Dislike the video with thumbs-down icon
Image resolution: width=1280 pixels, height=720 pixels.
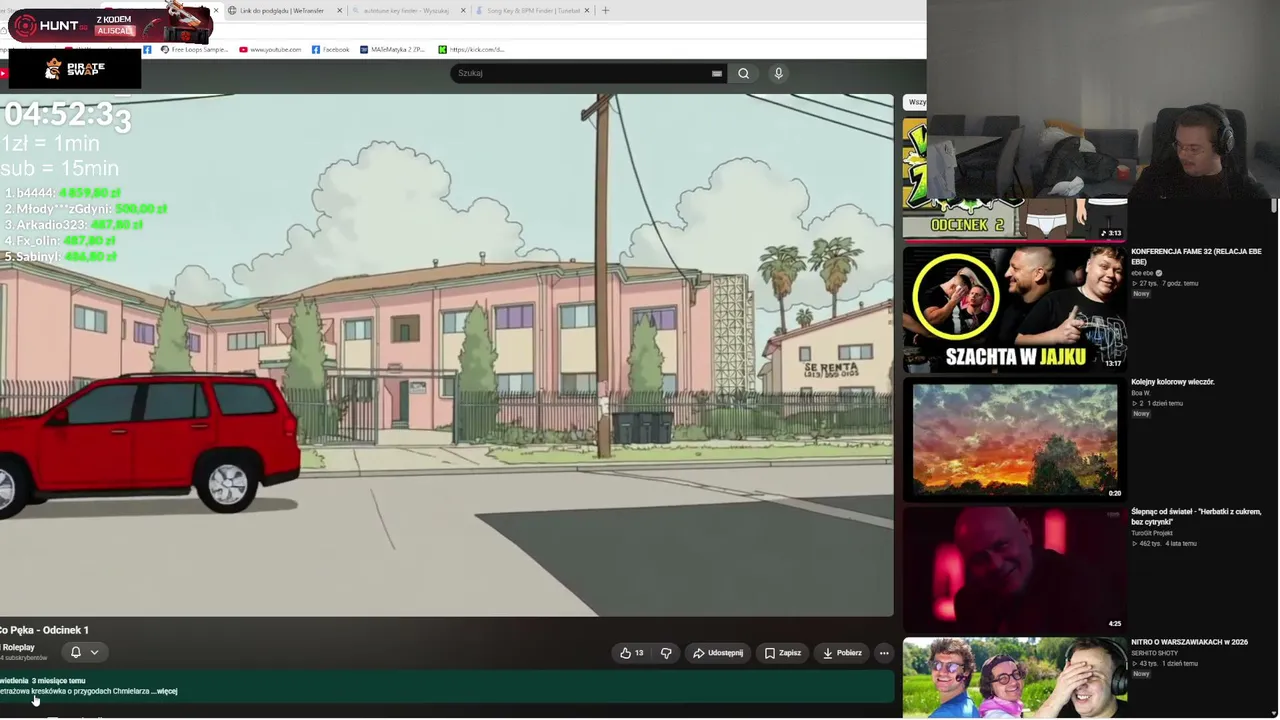(666, 653)
